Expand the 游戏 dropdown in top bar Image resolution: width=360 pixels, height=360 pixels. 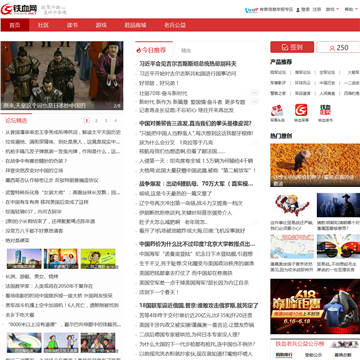pyautogui.click(x=332, y=10)
